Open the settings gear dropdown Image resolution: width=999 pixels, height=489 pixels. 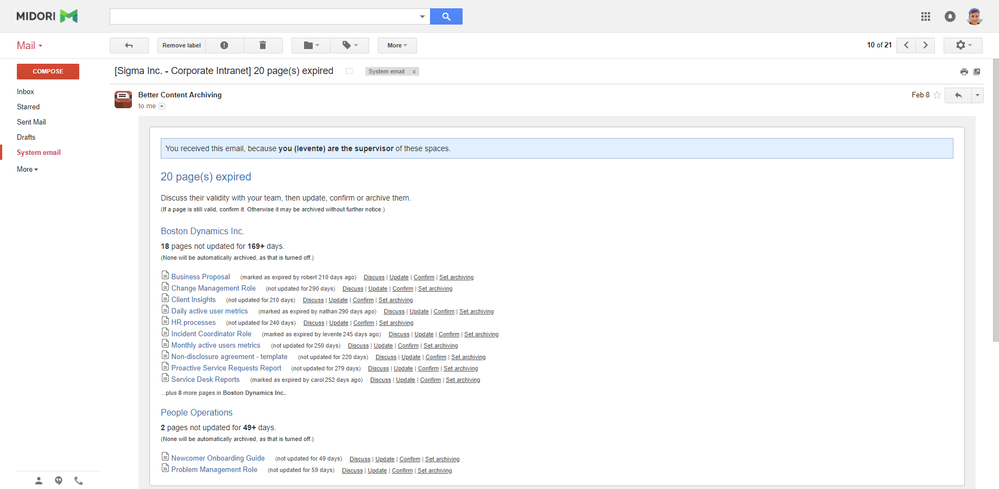[x=961, y=45]
